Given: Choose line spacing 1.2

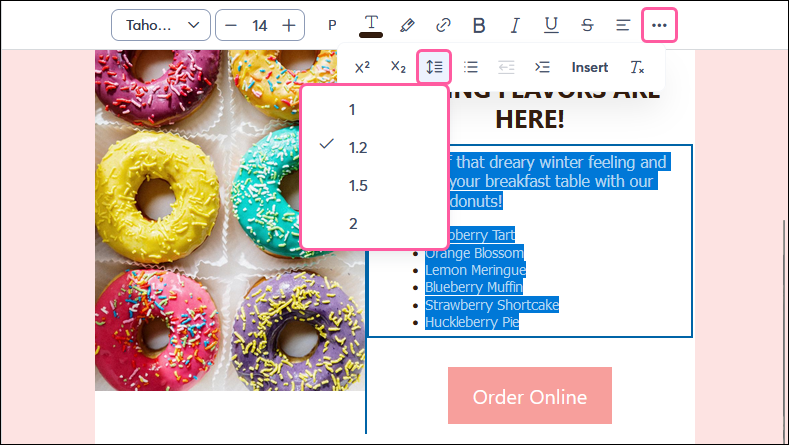Looking at the screenshot, I should (375, 147).
